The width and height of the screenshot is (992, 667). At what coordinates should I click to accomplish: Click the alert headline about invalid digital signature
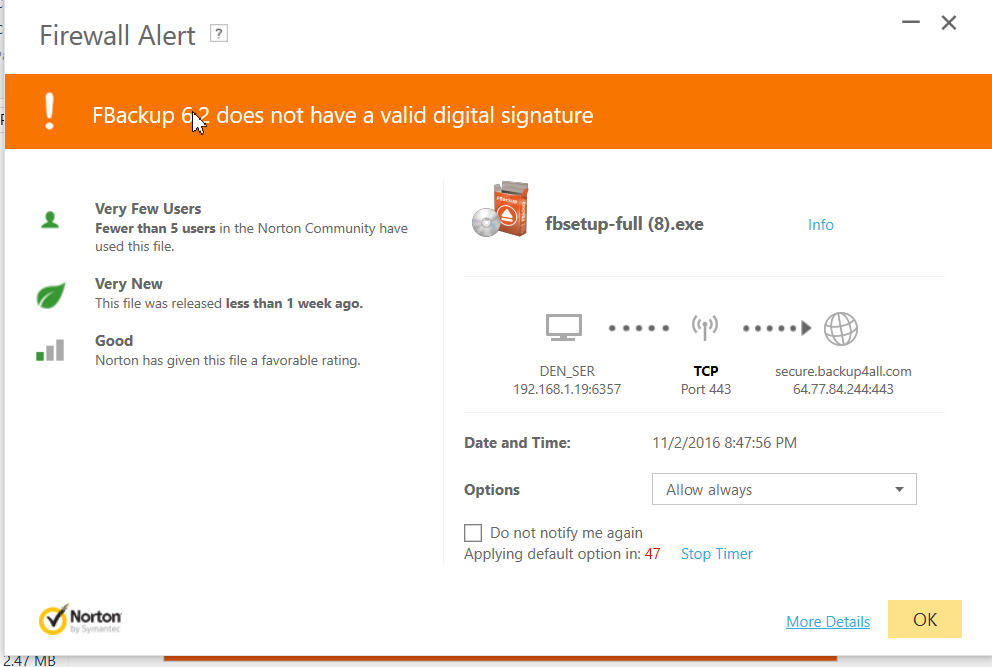[x=343, y=115]
